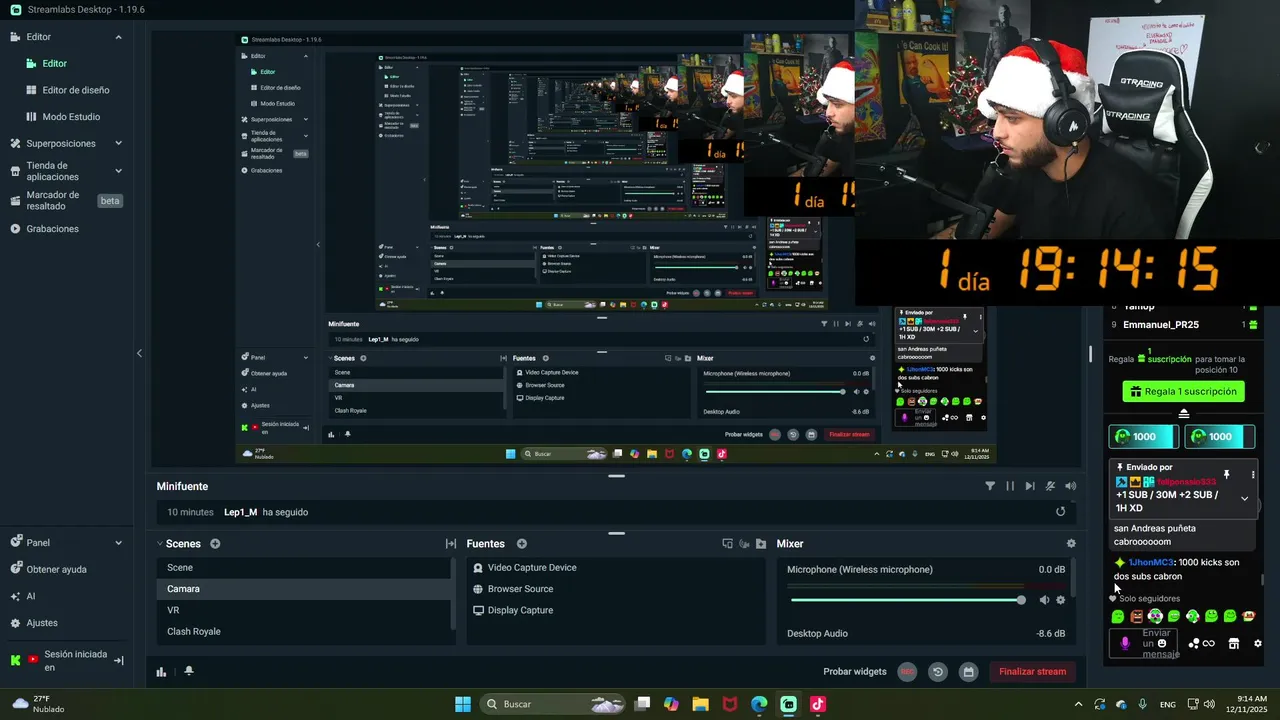This screenshot has width=1280, height=720.
Task: Collapse the left sidebar arrow handle
Action: pyautogui.click(x=139, y=353)
